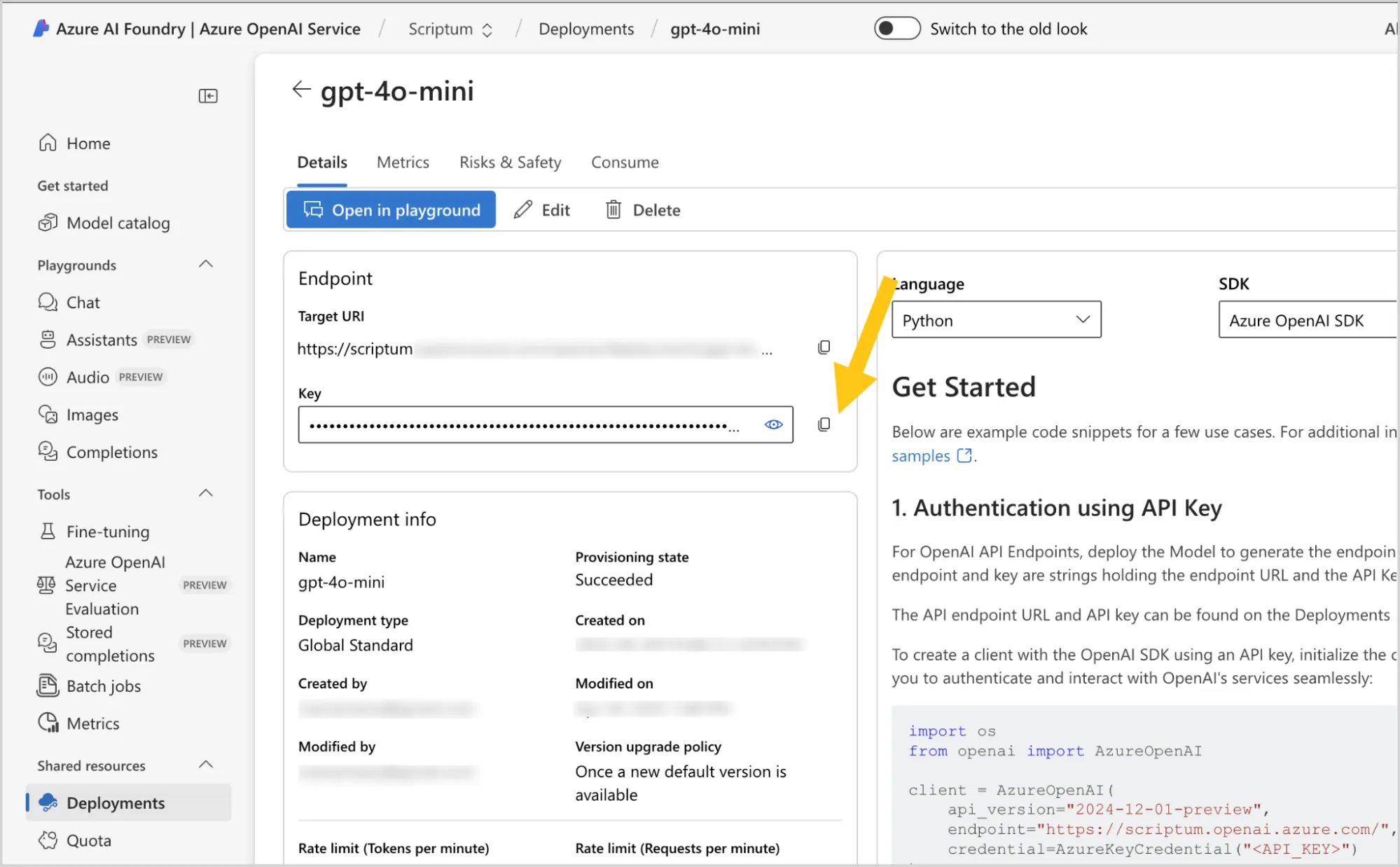Image resolution: width=1400 pixels, height=867 pixels.
Task: Click the Azure AI Foundry logo icon
Action: click(41, 28)
